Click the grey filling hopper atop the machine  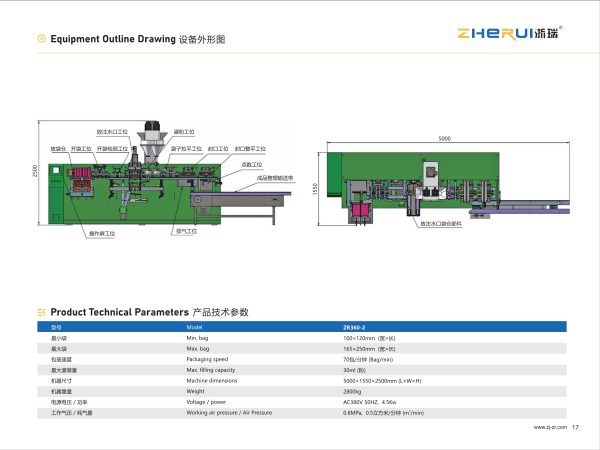pos(152,142)
